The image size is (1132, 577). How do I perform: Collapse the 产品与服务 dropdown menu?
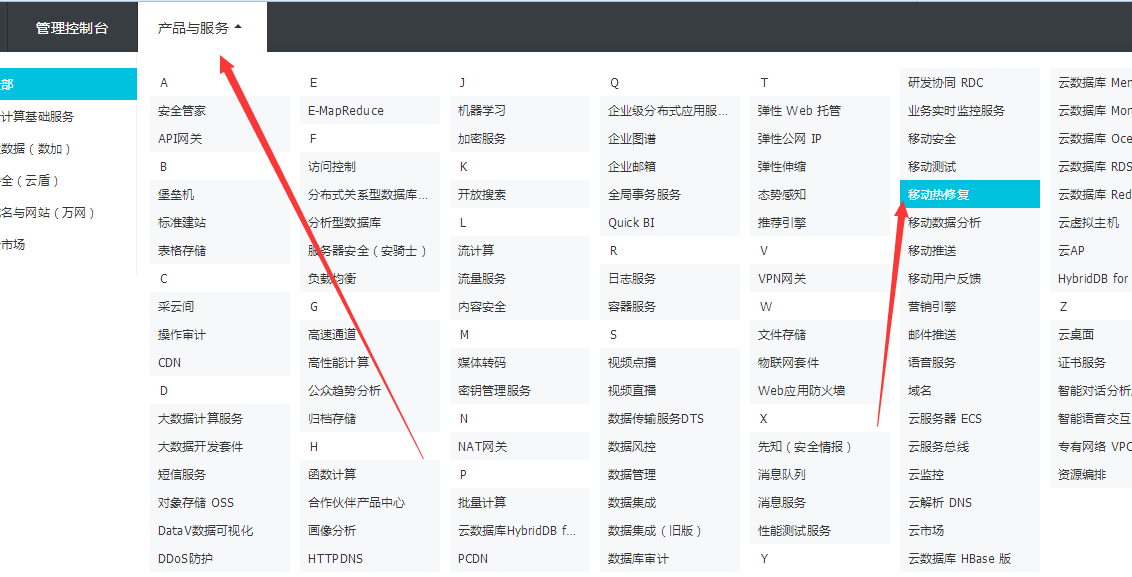point(201,28)
